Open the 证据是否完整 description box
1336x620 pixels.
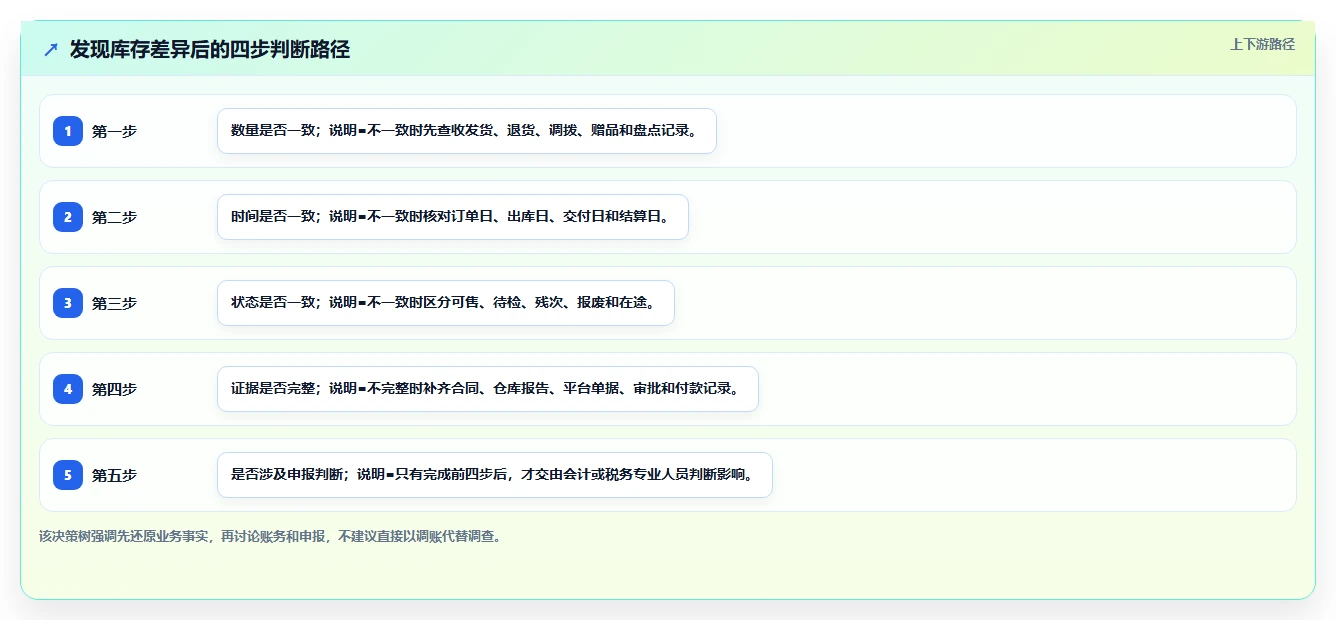[488, 389]
